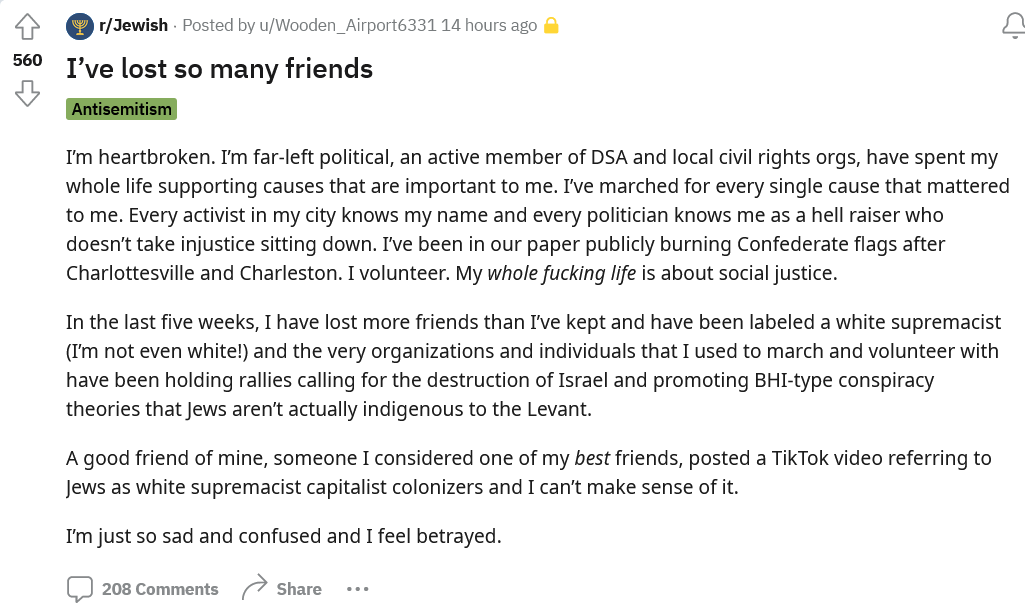Screen dimensions: 1025x608
Task: Toggle post notifications with the bell icon
Action: tap(1014, 26)
